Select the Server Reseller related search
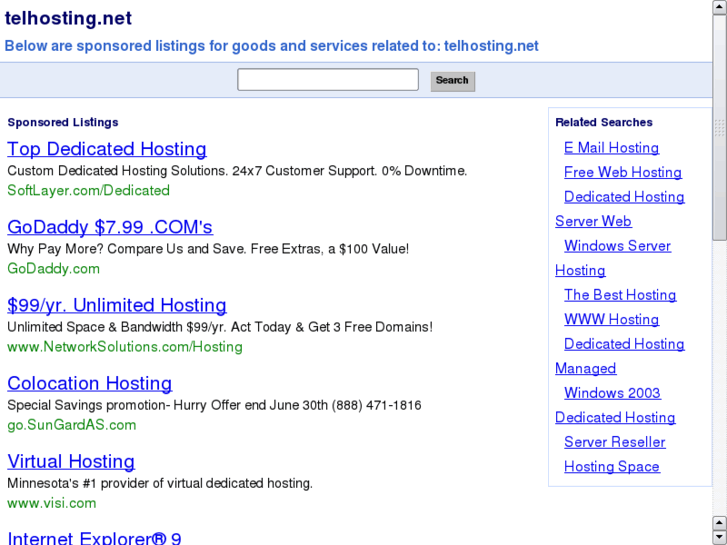 click(614, 442)
